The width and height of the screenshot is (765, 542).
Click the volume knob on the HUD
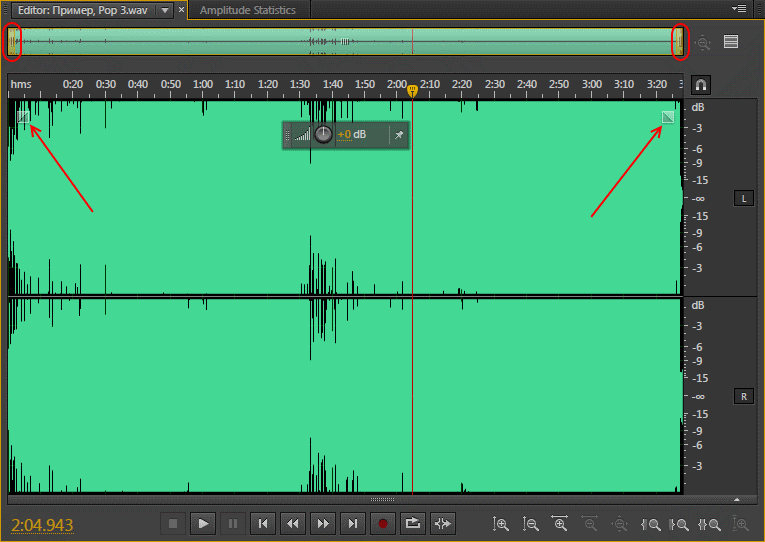[323, 135]
